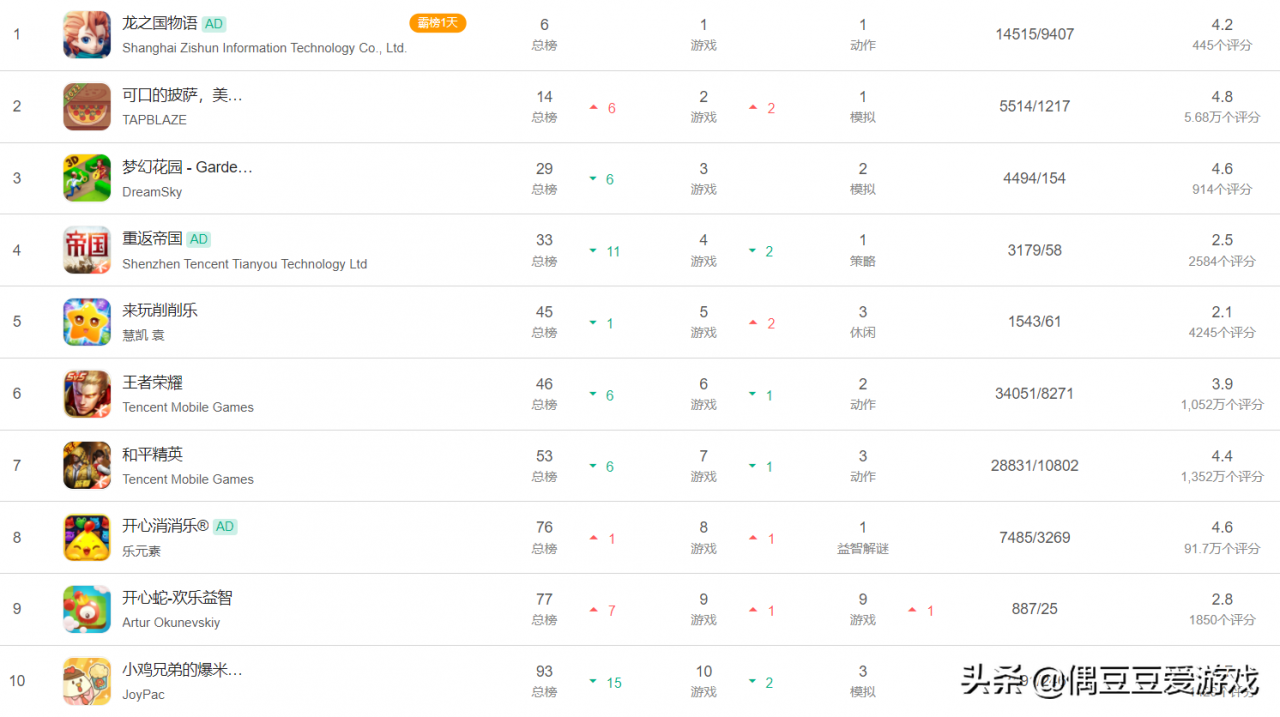Image resolution: width=1280 pixels, height=717 pixels.
Task: Click the 梦幻花园 Gardenscapes icon
Action: click(87, 179)
